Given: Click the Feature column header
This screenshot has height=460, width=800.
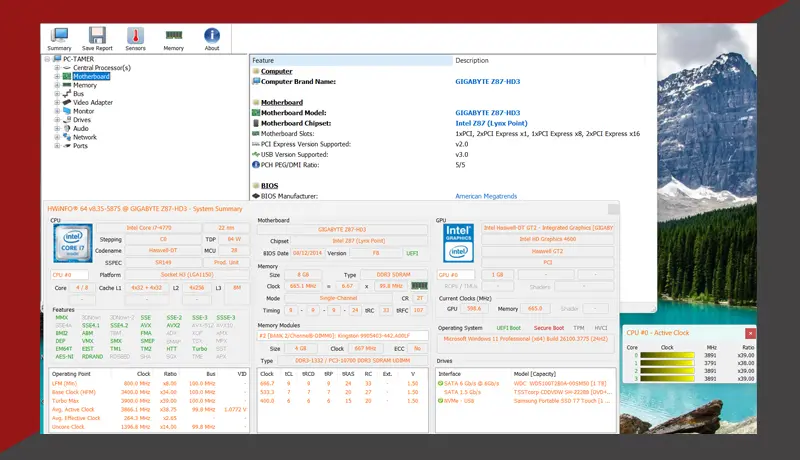Looking at the screenshot, I should (x=352, y=61).
